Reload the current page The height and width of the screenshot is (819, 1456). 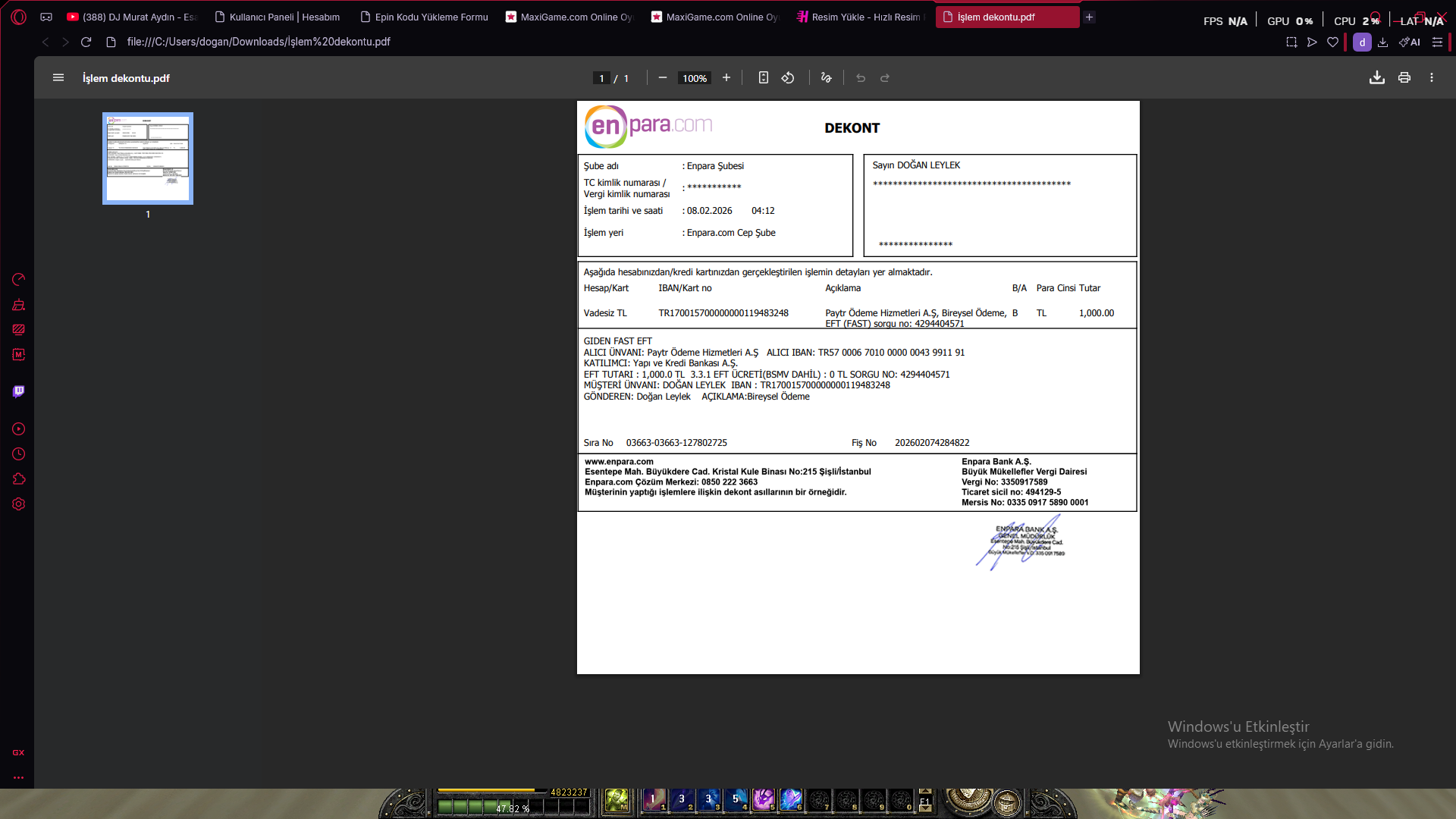(x=86, y=42)
